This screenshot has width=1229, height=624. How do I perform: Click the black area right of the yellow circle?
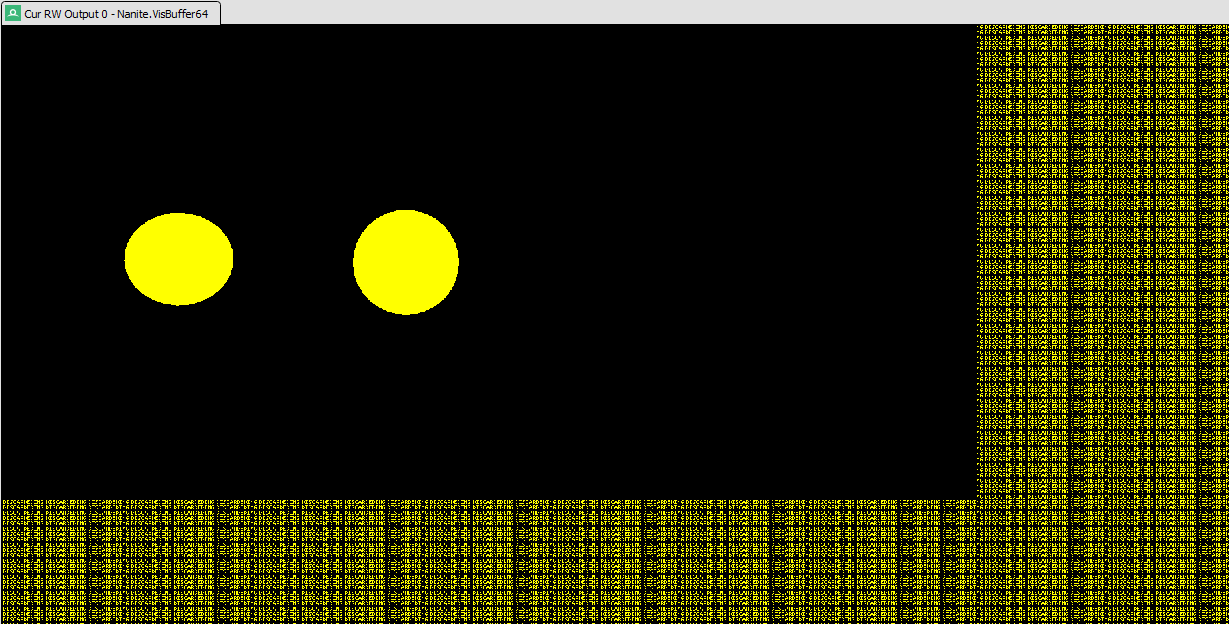pyautogui.click(x=700, y=262)
